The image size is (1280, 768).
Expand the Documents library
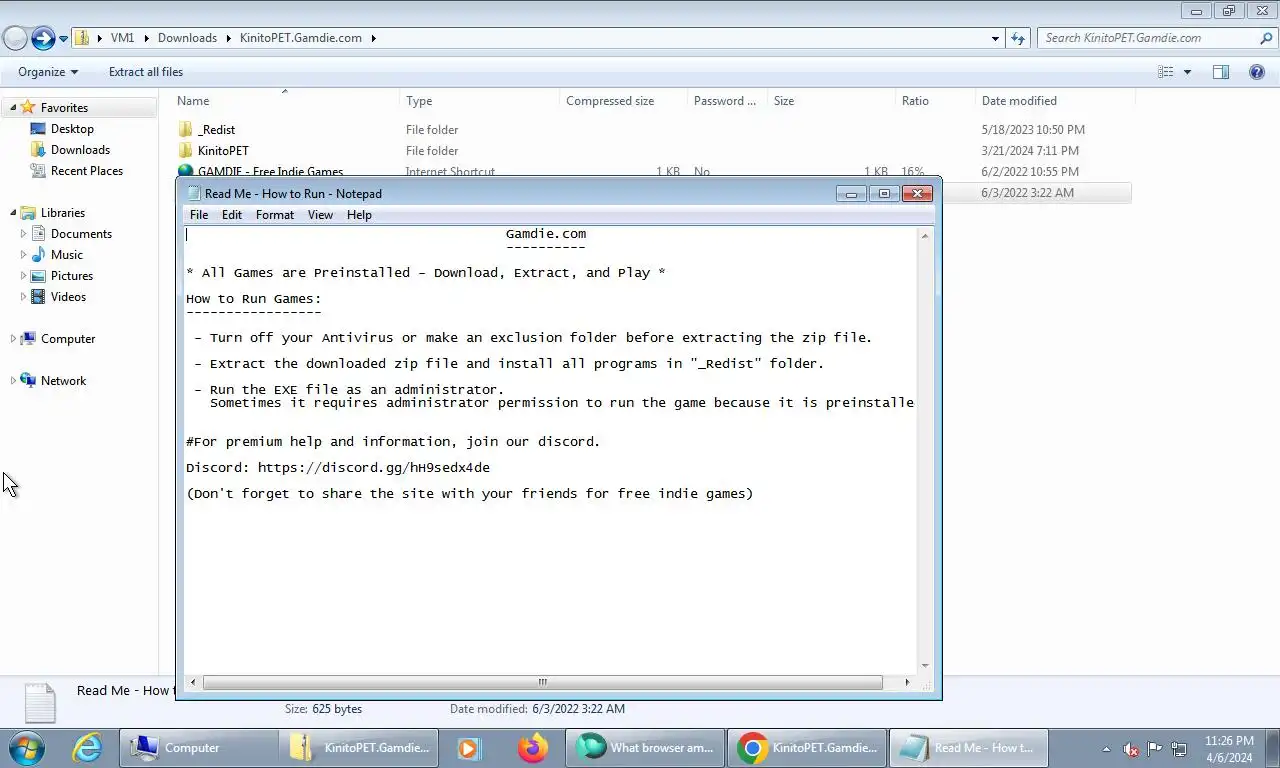point(24,234)
